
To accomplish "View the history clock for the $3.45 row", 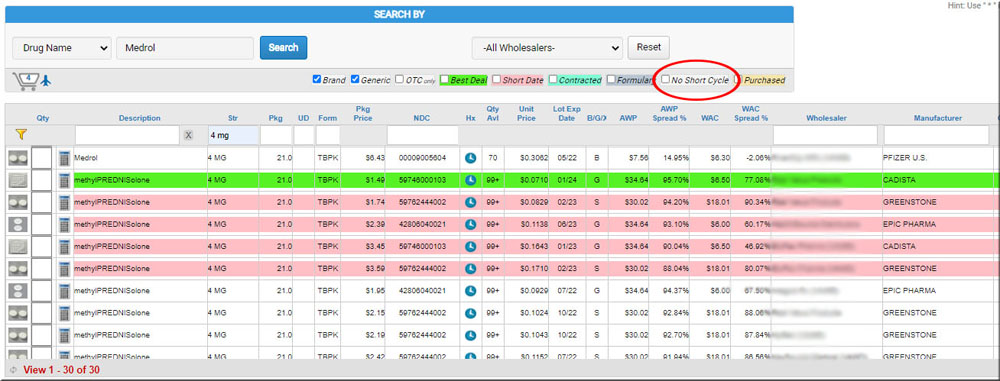I will [x=471, y=247].
